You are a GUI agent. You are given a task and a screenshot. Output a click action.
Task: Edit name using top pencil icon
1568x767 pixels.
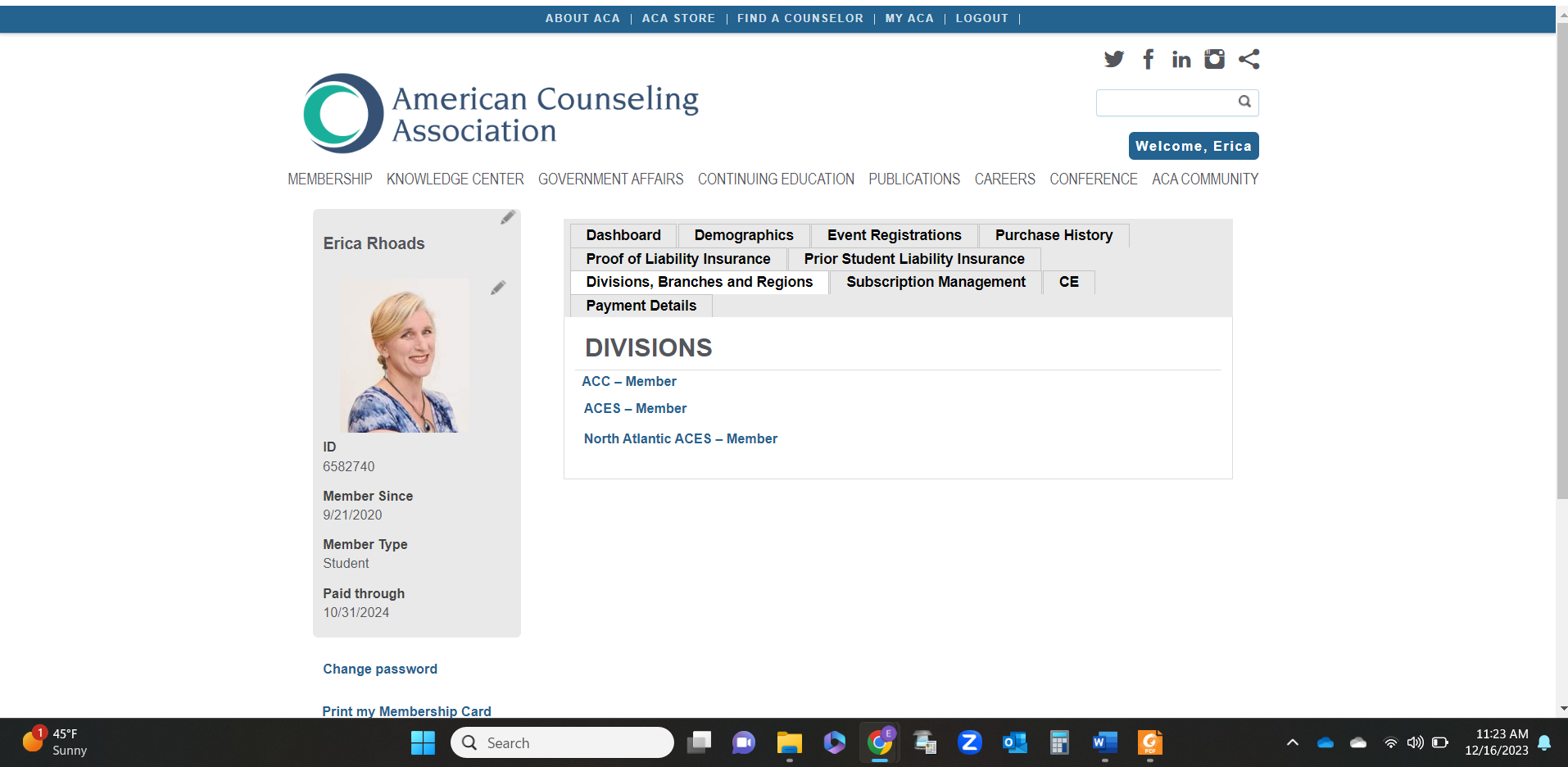508,217
